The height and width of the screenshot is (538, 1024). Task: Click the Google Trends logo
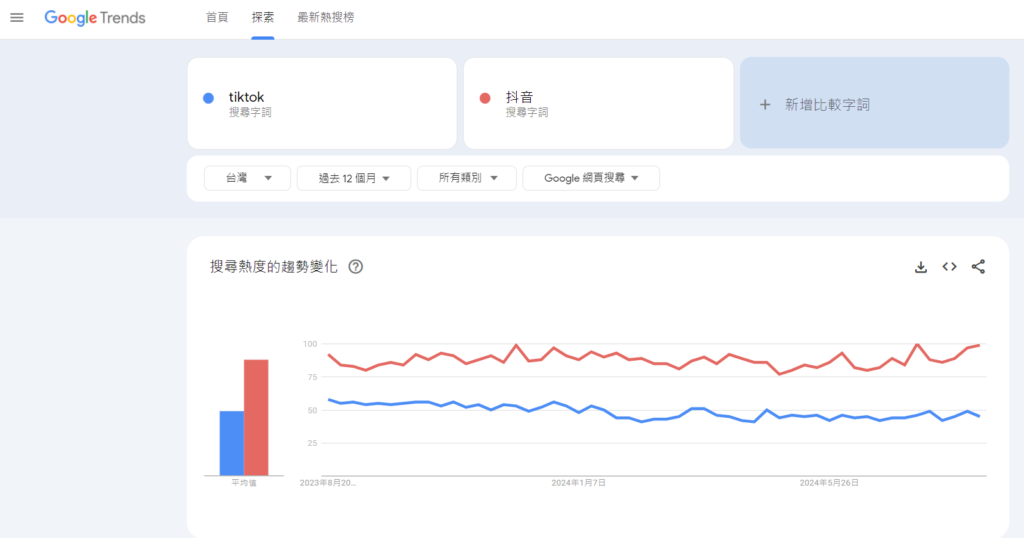[x=95, y=18]
